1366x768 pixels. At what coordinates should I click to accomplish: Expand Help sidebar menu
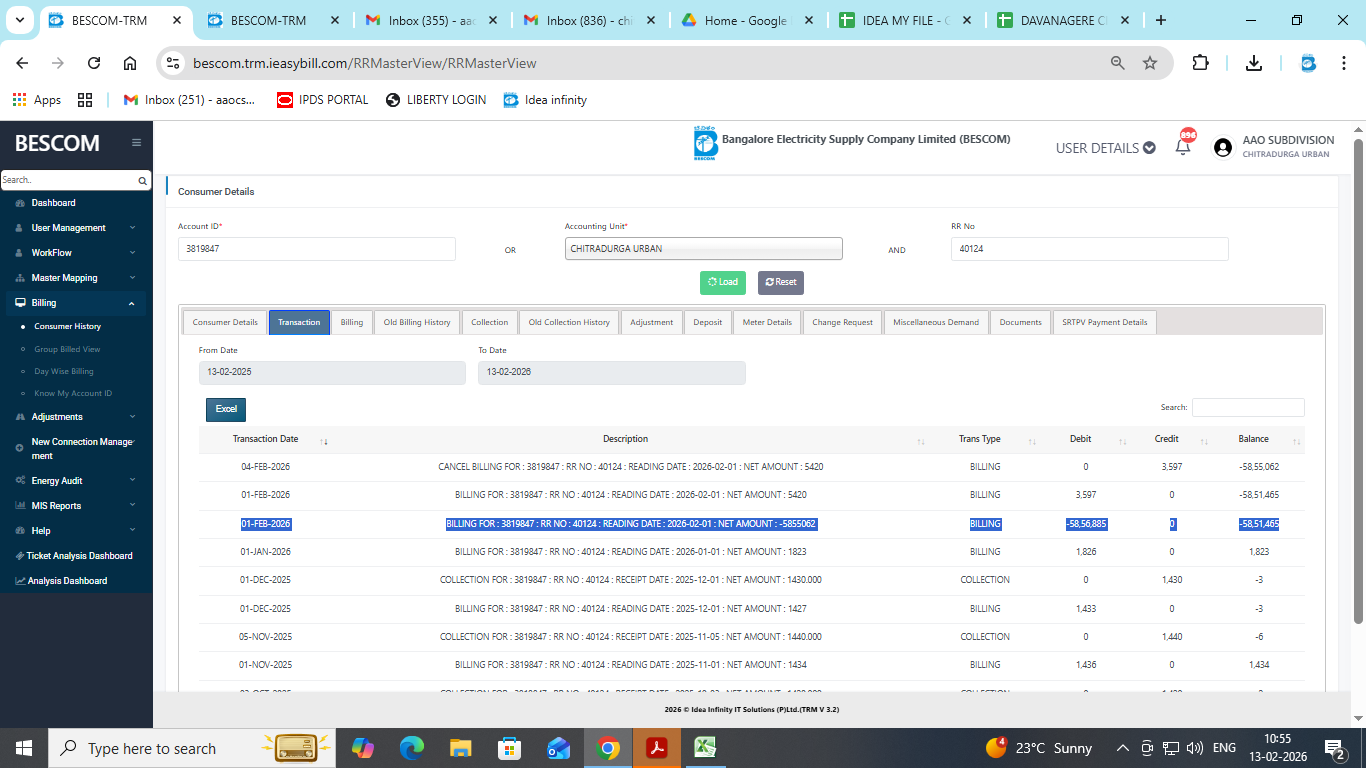click(x=76, y=531)
